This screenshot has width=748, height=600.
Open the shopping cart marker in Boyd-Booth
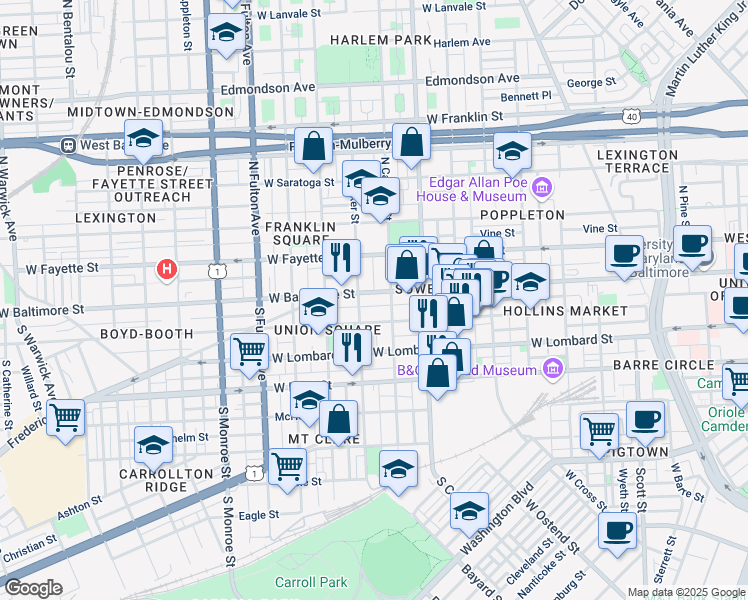[x=249, y=351]
